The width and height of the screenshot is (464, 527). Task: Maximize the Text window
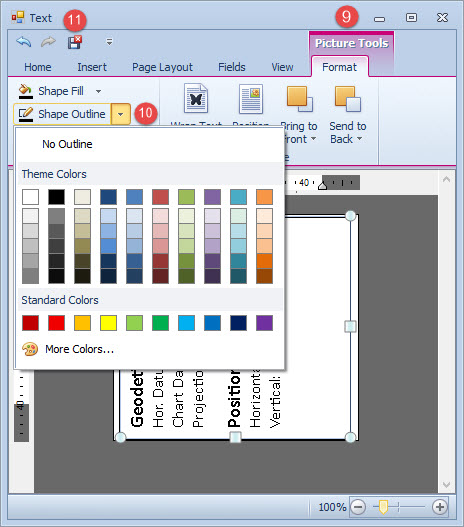point(411,17)
